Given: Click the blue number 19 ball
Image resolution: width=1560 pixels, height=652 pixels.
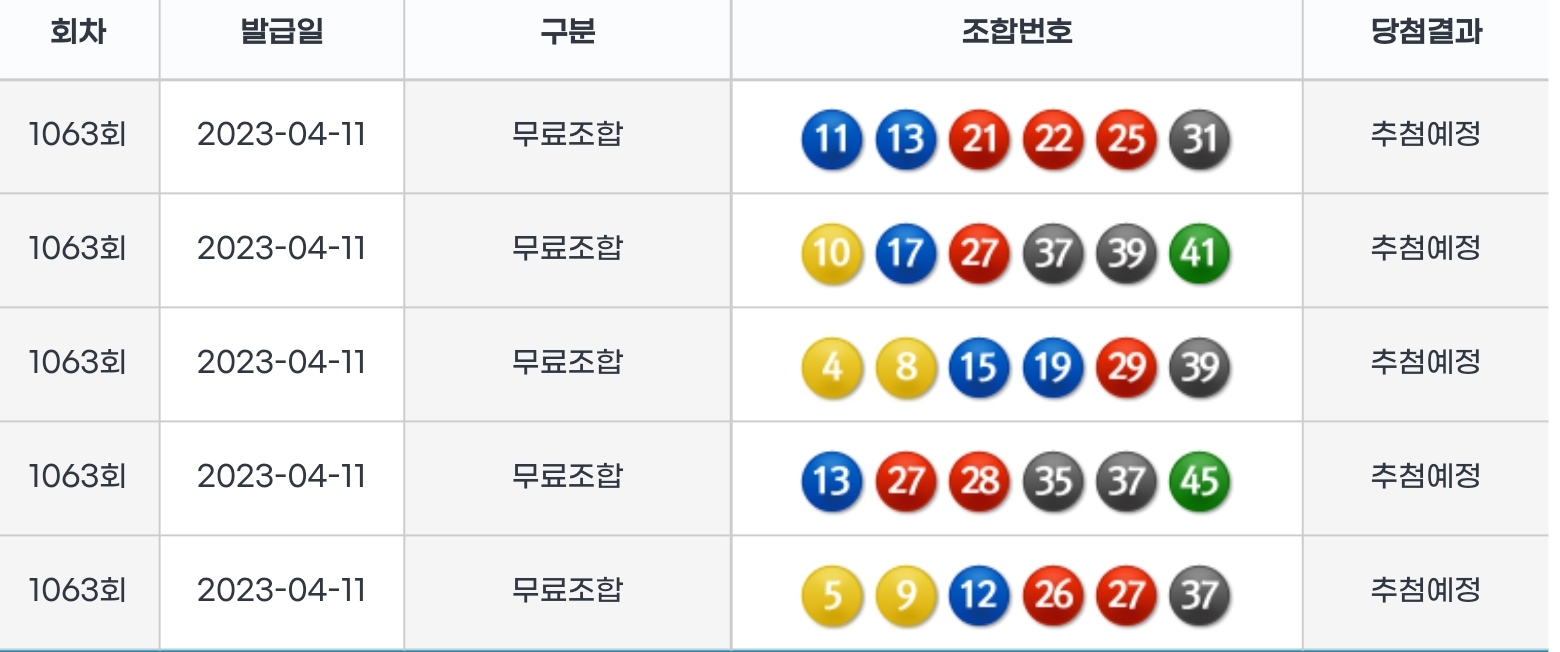Looking at the screenshot, I should pos(1053,367).
